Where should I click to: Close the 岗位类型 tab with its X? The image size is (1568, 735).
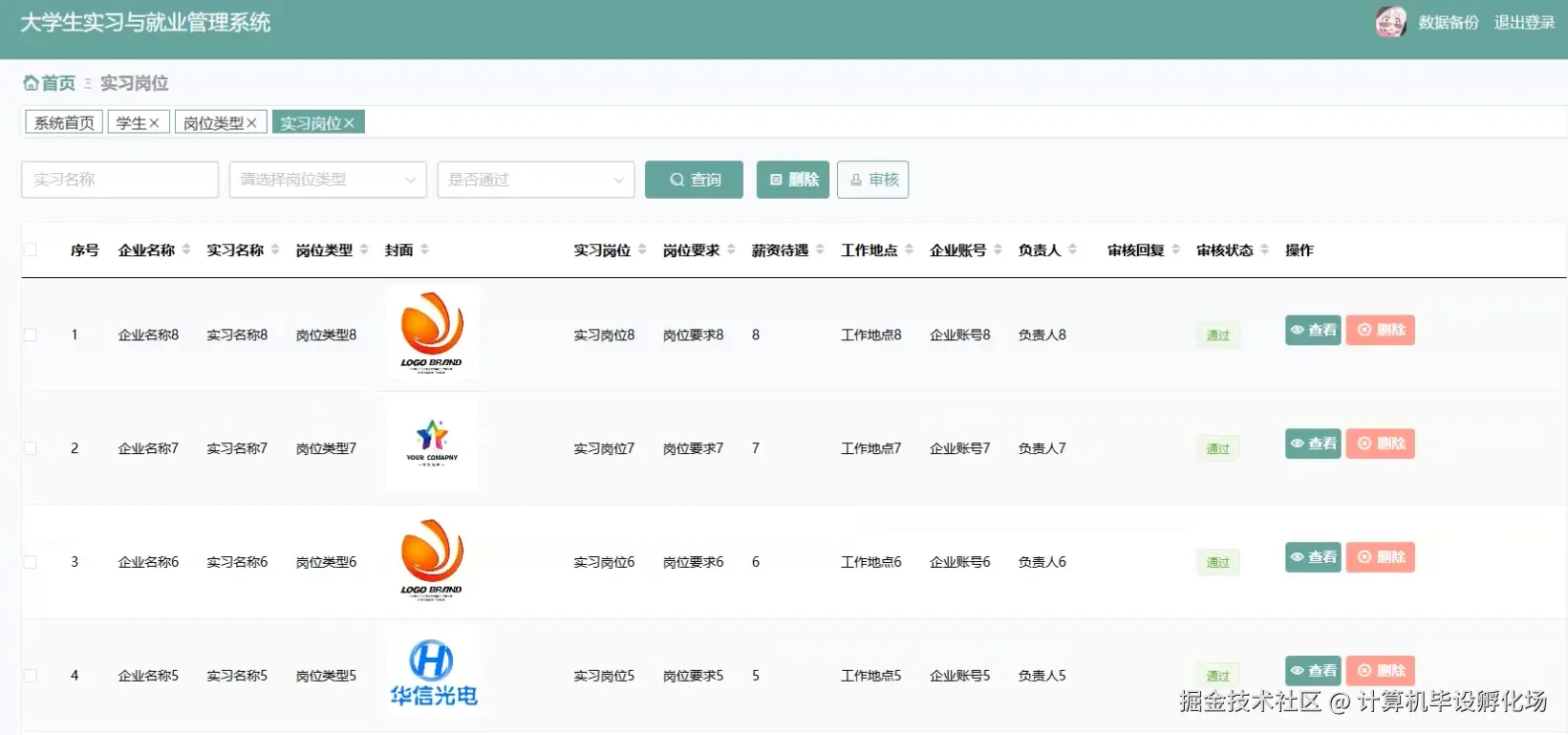tap(251, 122)
